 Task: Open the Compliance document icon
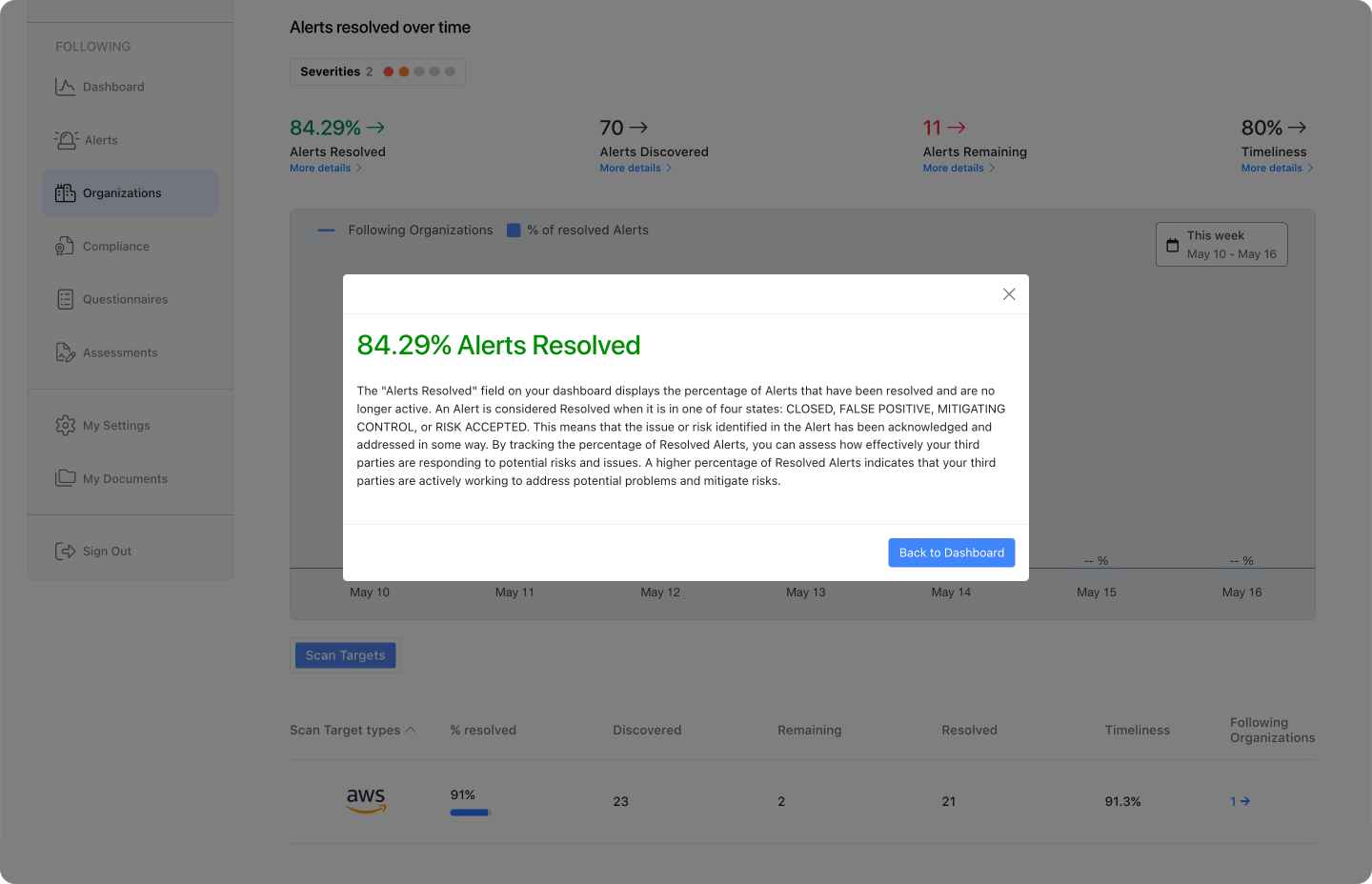(65, 247)
